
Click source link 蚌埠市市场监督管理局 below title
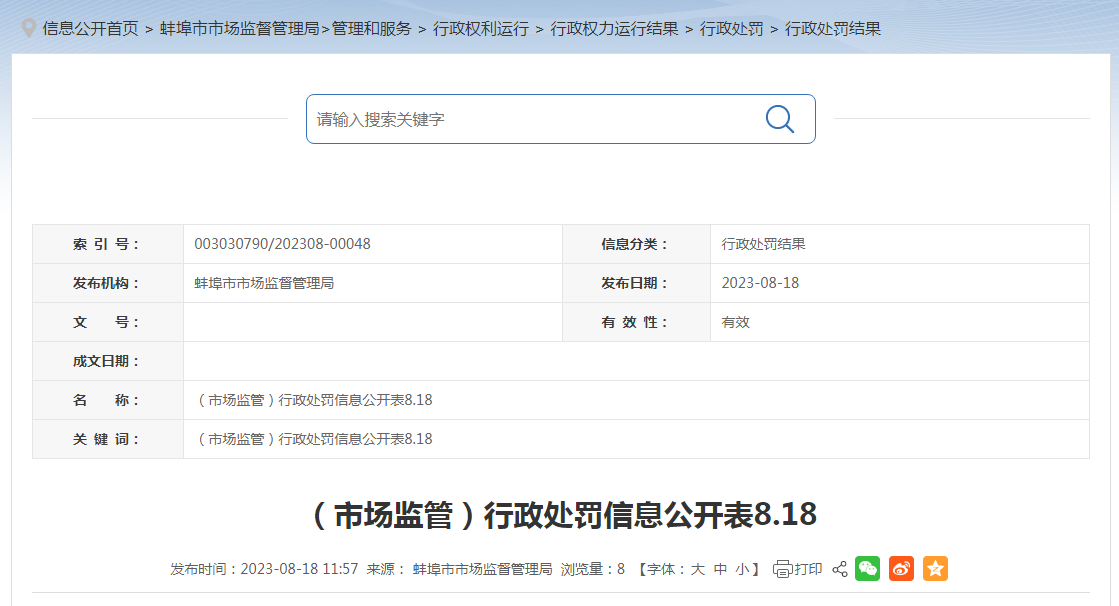pyautogui.click(x=482, y=569)
